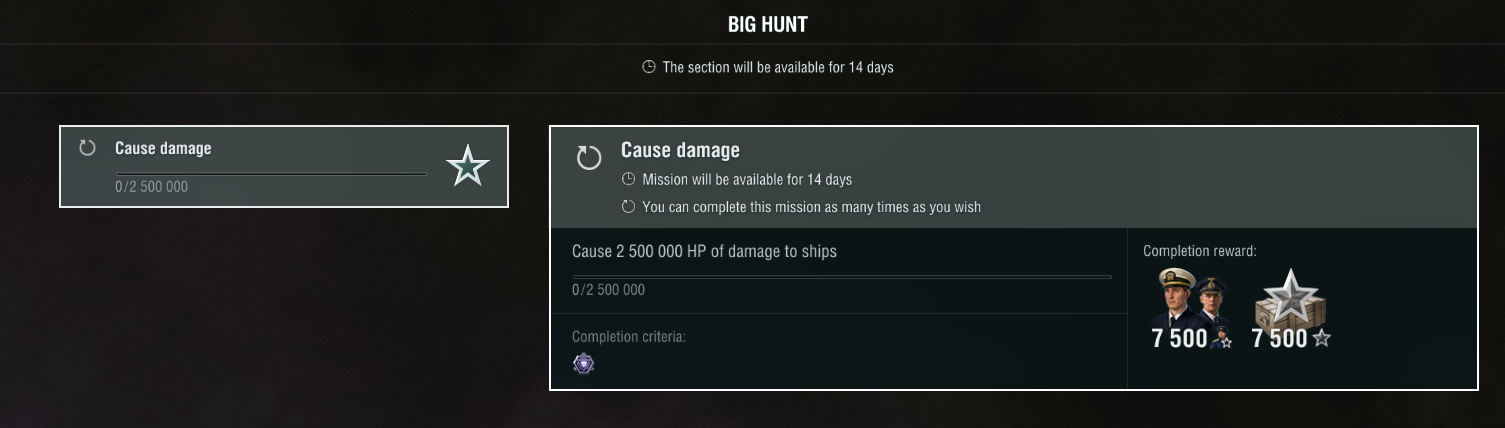
Task: Click the large repeat icon in the mission details header
Action: [x=589, y=157]
